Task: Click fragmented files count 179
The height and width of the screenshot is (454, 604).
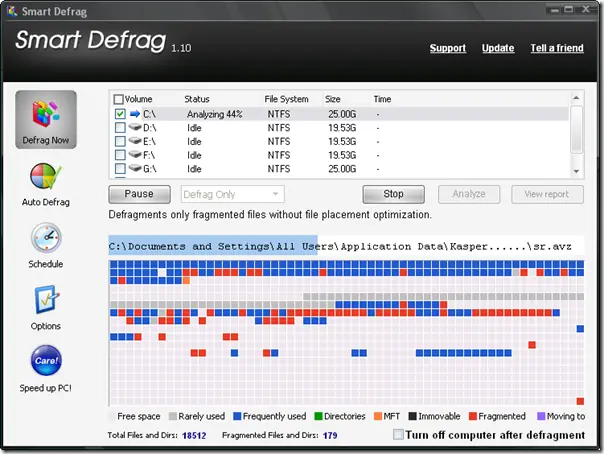Action: pyautogui.click(x=330, y=436)
